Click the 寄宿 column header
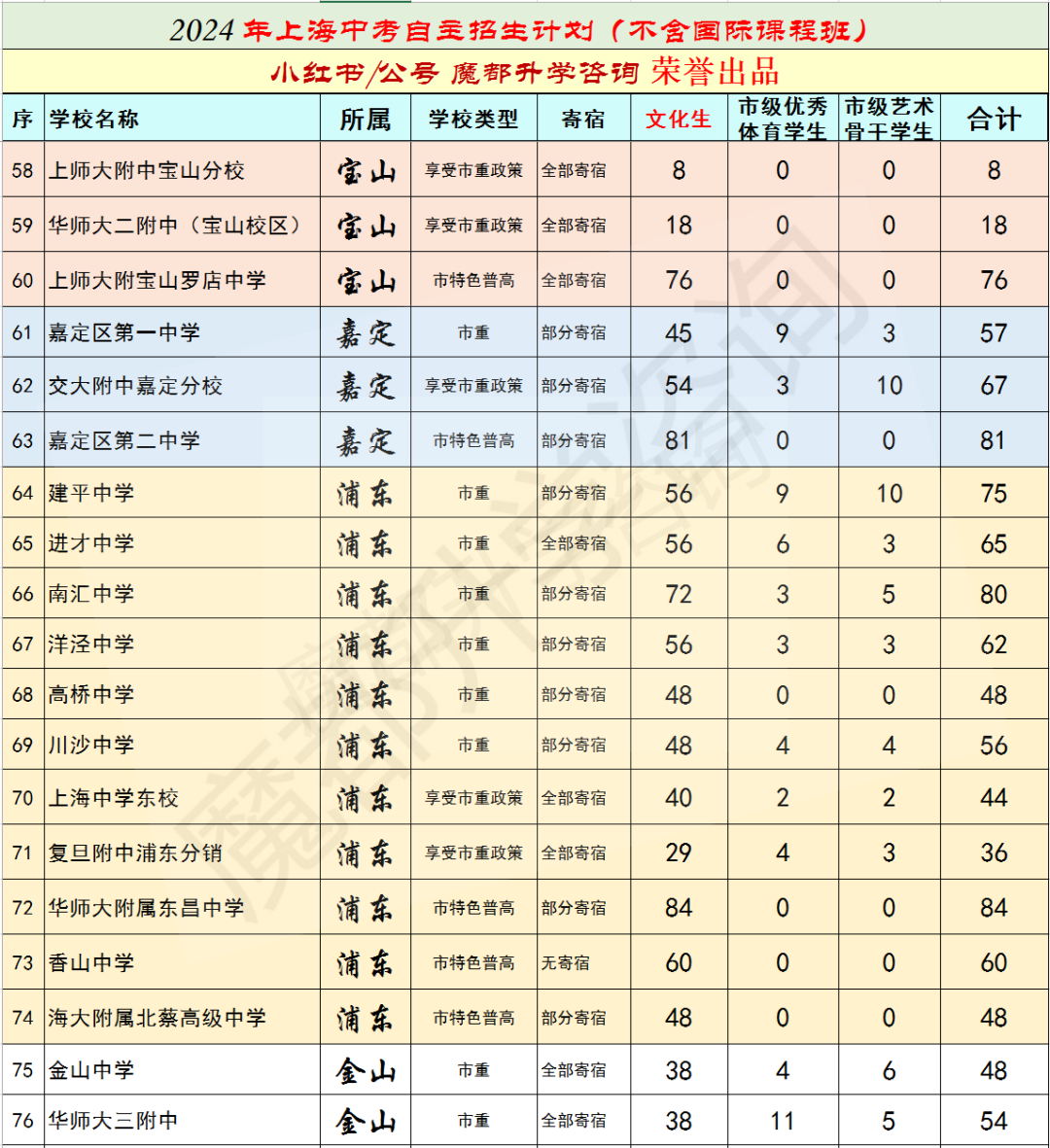This screenshot has width=1050, height=1148. [582, 119]
